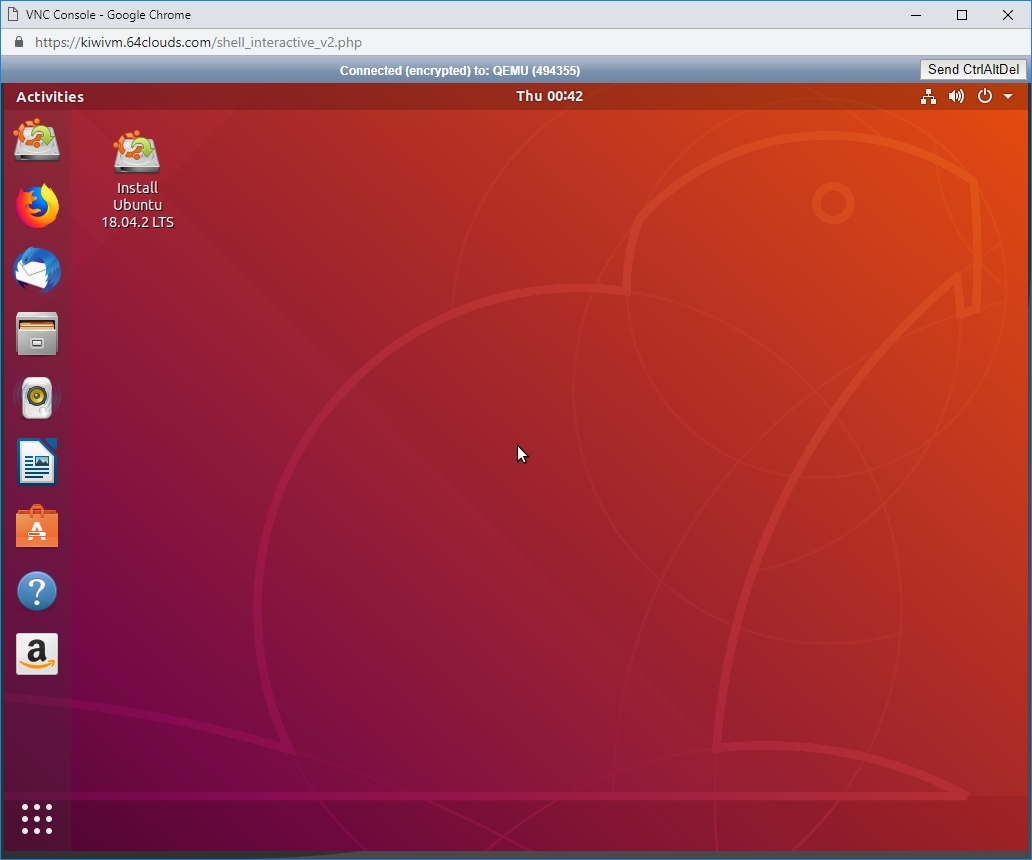Click the kiwivm.64clouds.com address bar URL

click(x=198, y=43)
